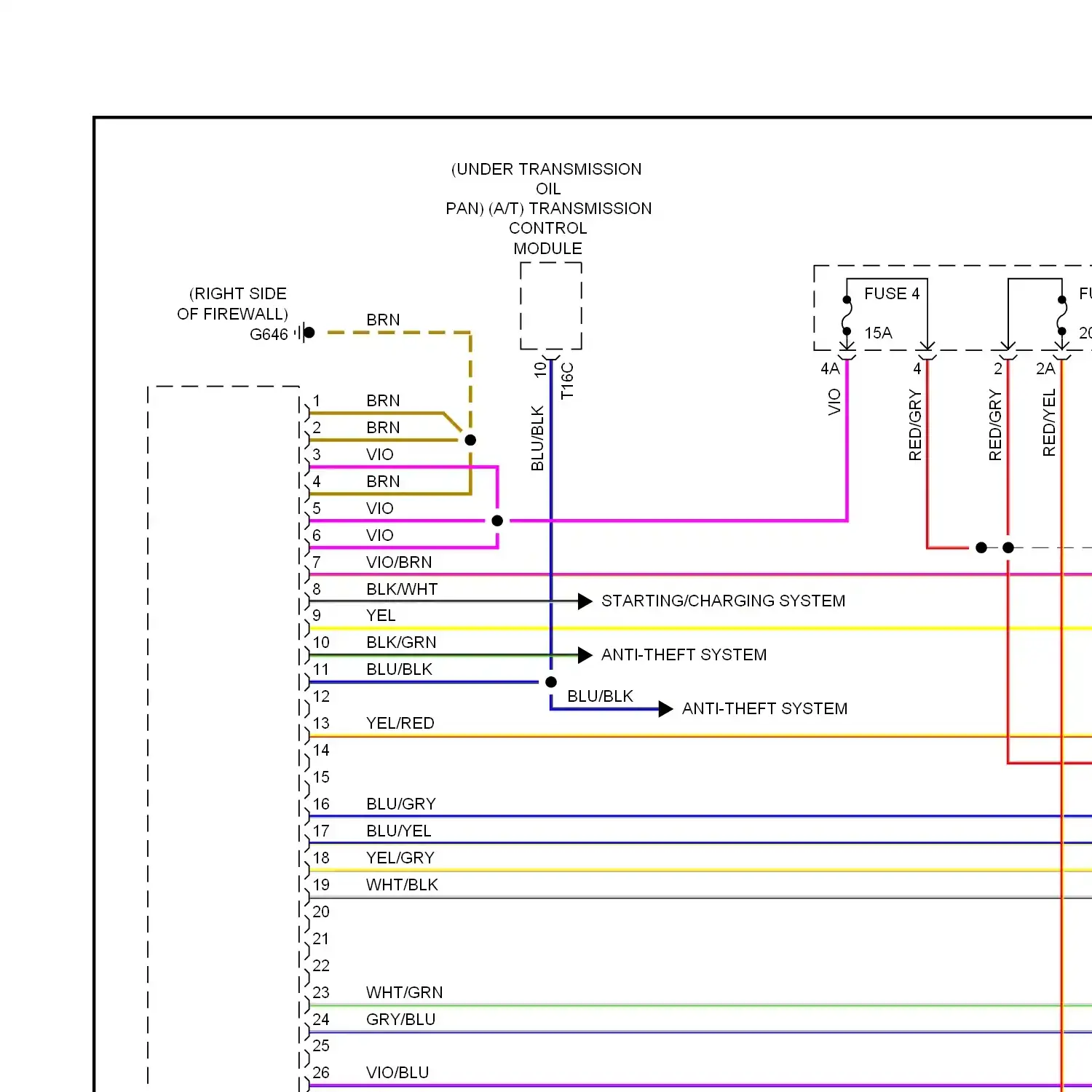Click the BRN label on dashed ground wire

click(x=383, y=320)
